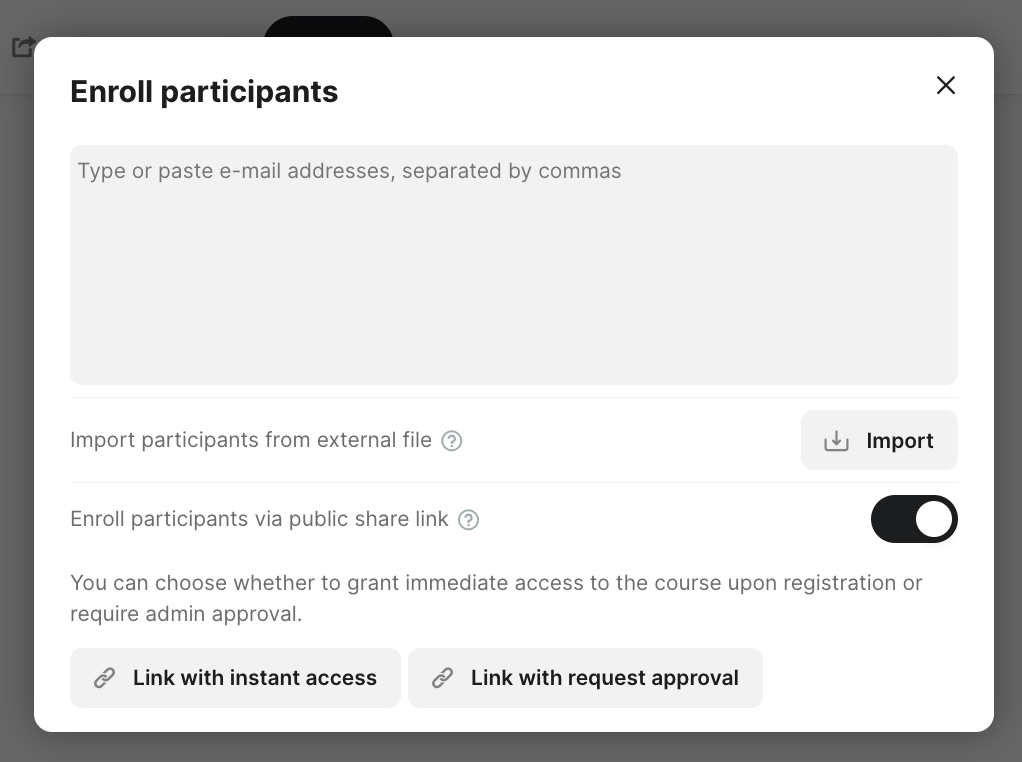1022x762 pixels.
Task: Click the Import participants from external file label
Action: [251, 441]
